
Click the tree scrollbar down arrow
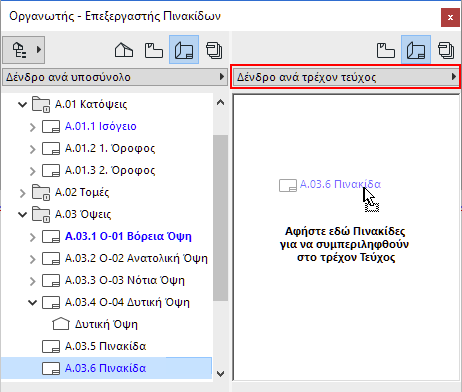pos(220,374)
